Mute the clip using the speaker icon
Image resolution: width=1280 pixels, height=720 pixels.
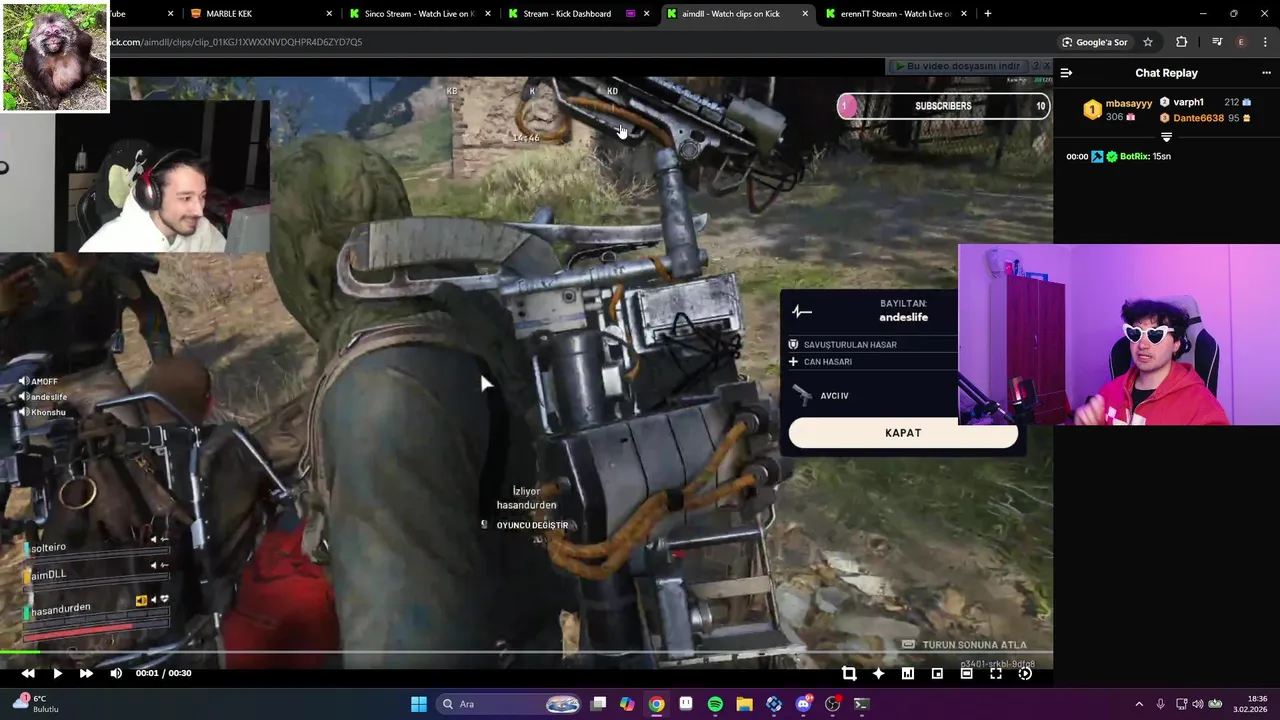pyautogui.click(x=116, y=674)
